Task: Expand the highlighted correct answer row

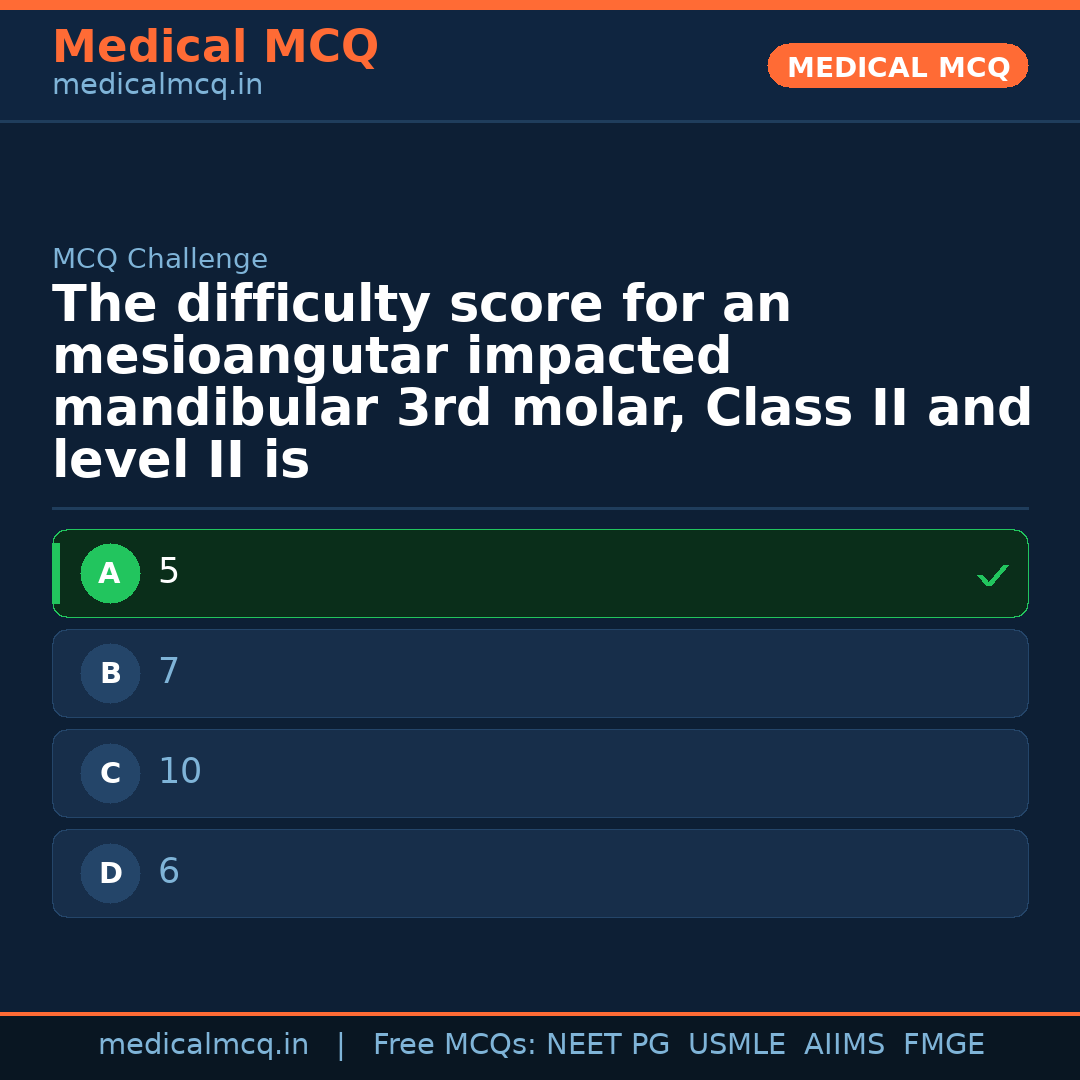Action: (540, 573)
